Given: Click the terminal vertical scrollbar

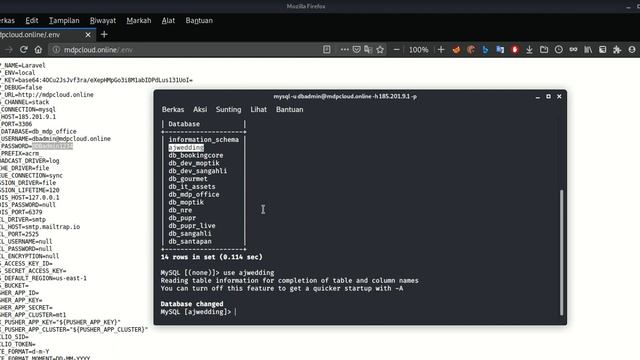Looking at the screenshot, I should 562,252.
